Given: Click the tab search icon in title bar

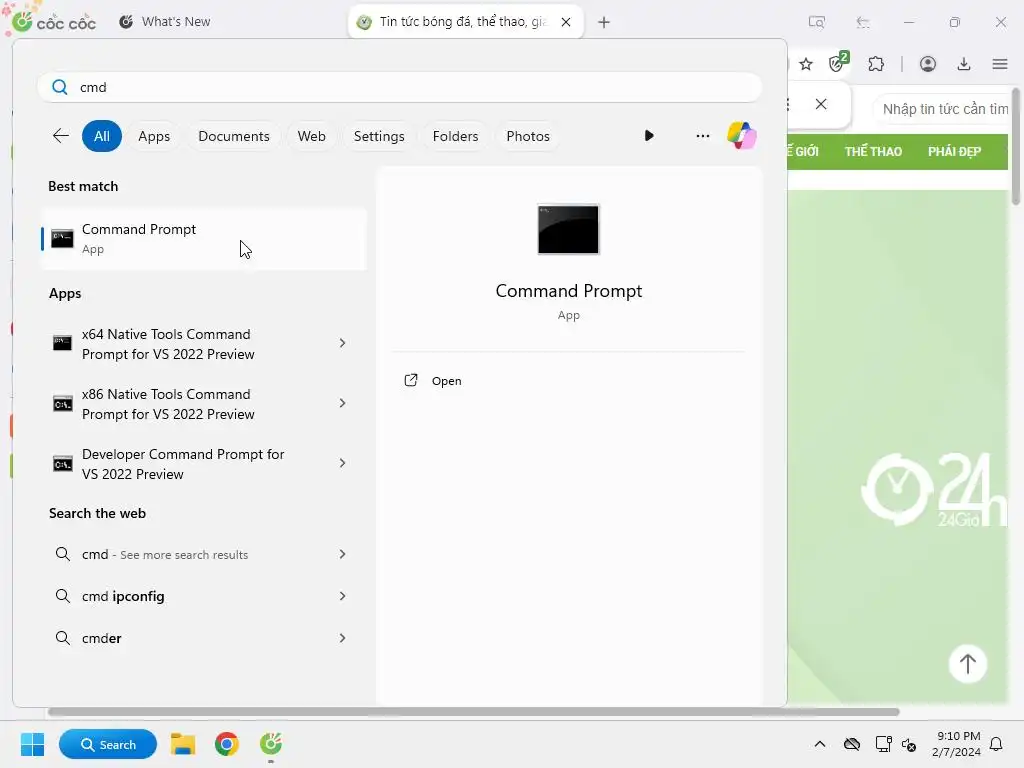Looking at the screenshot, I should pyautogui.click(x=816, y=22).
